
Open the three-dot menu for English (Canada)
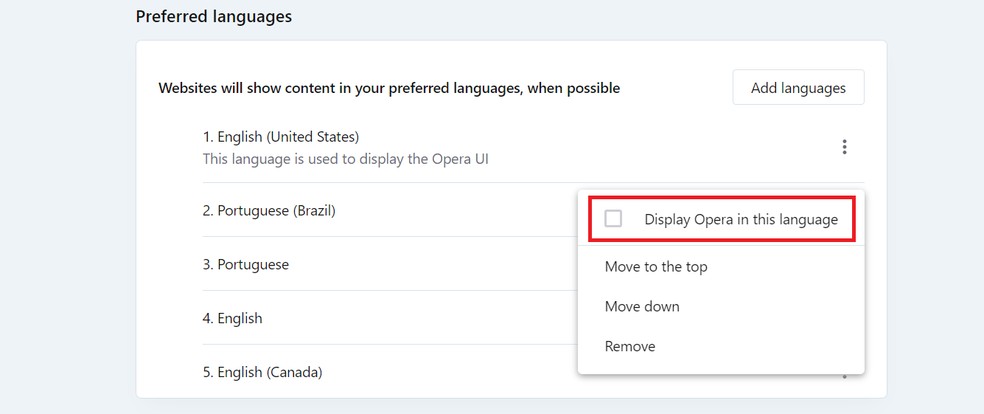coord(844,376)
